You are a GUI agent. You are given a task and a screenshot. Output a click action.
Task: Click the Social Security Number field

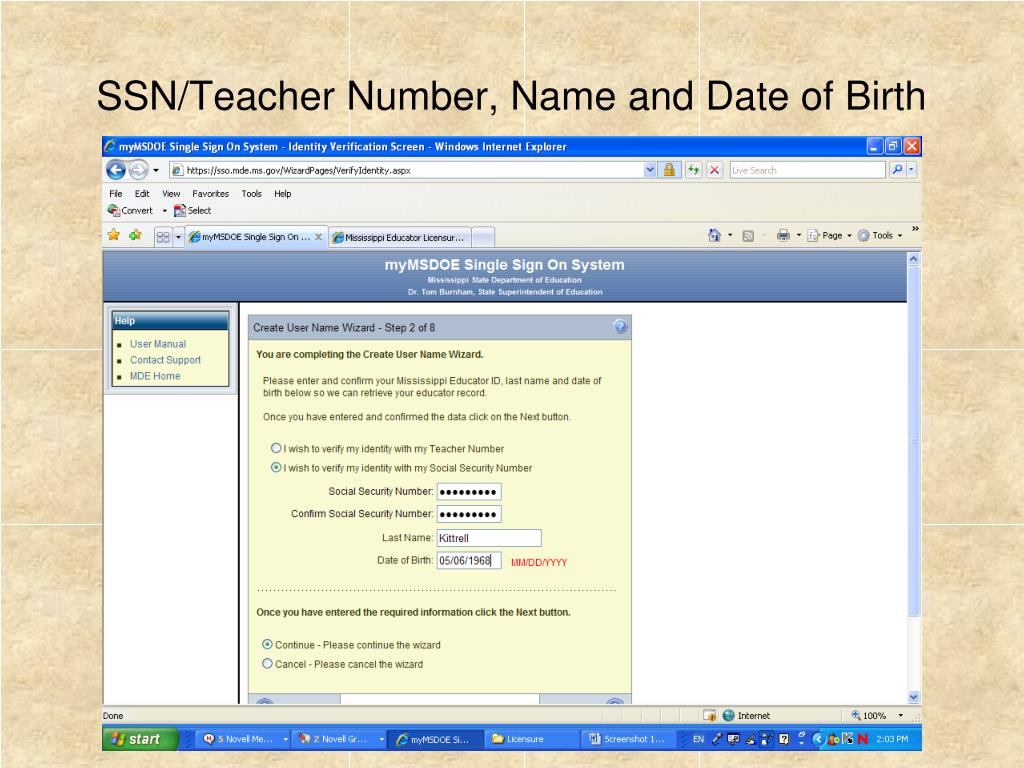point(469,492)
